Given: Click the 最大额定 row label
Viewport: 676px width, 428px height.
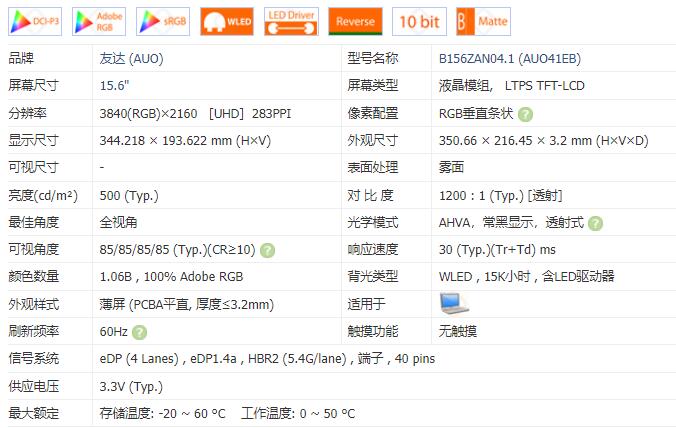Looking at the screenshot, I should click(34, 413).
